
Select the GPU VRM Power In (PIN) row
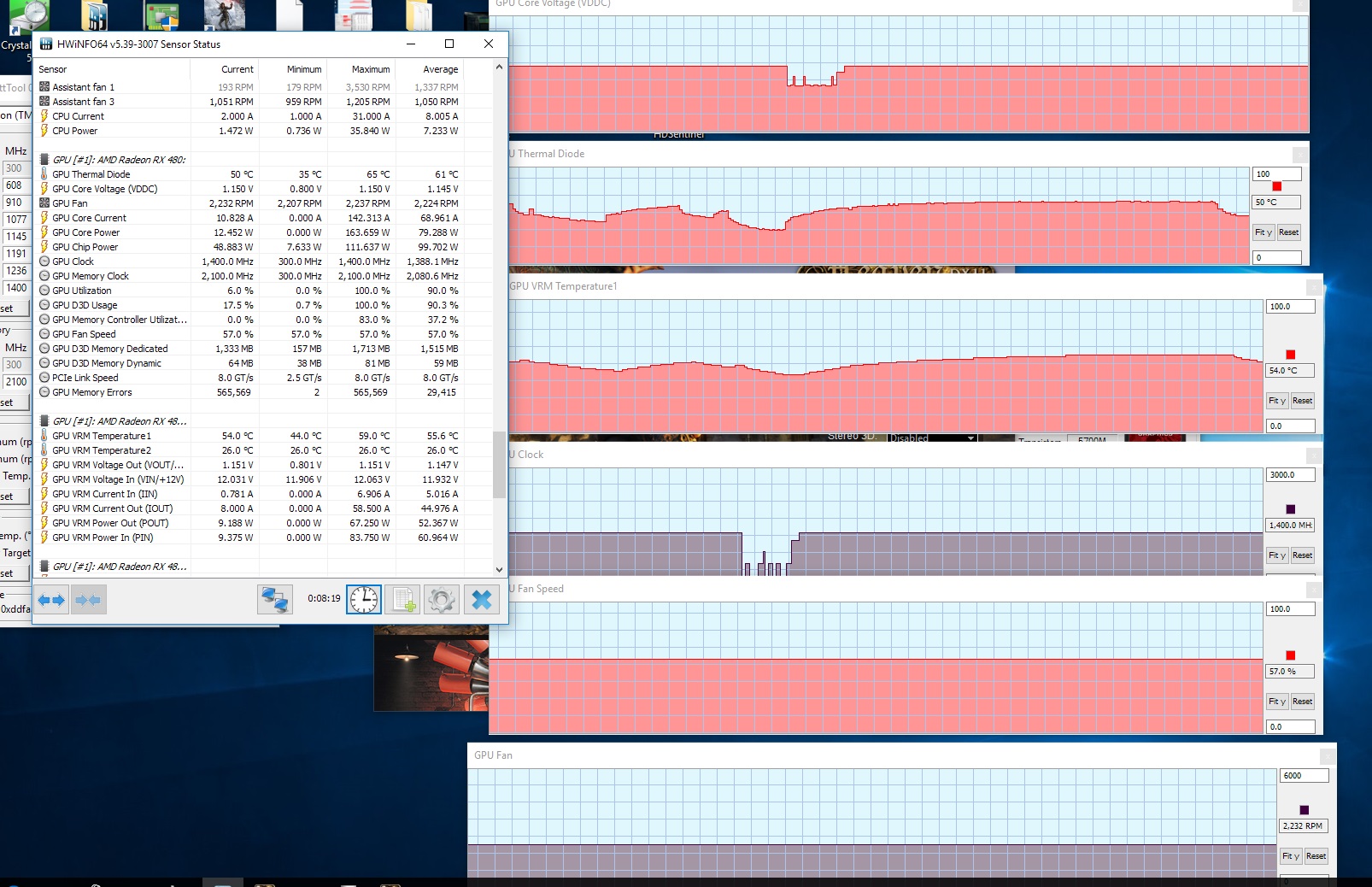263,537
